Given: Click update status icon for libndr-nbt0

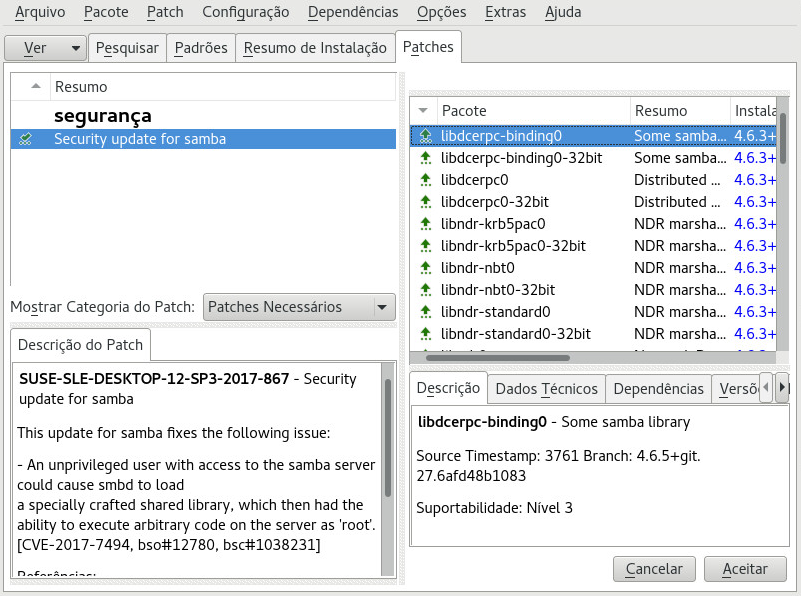Looking at the screenshot, I should point(426,268).
